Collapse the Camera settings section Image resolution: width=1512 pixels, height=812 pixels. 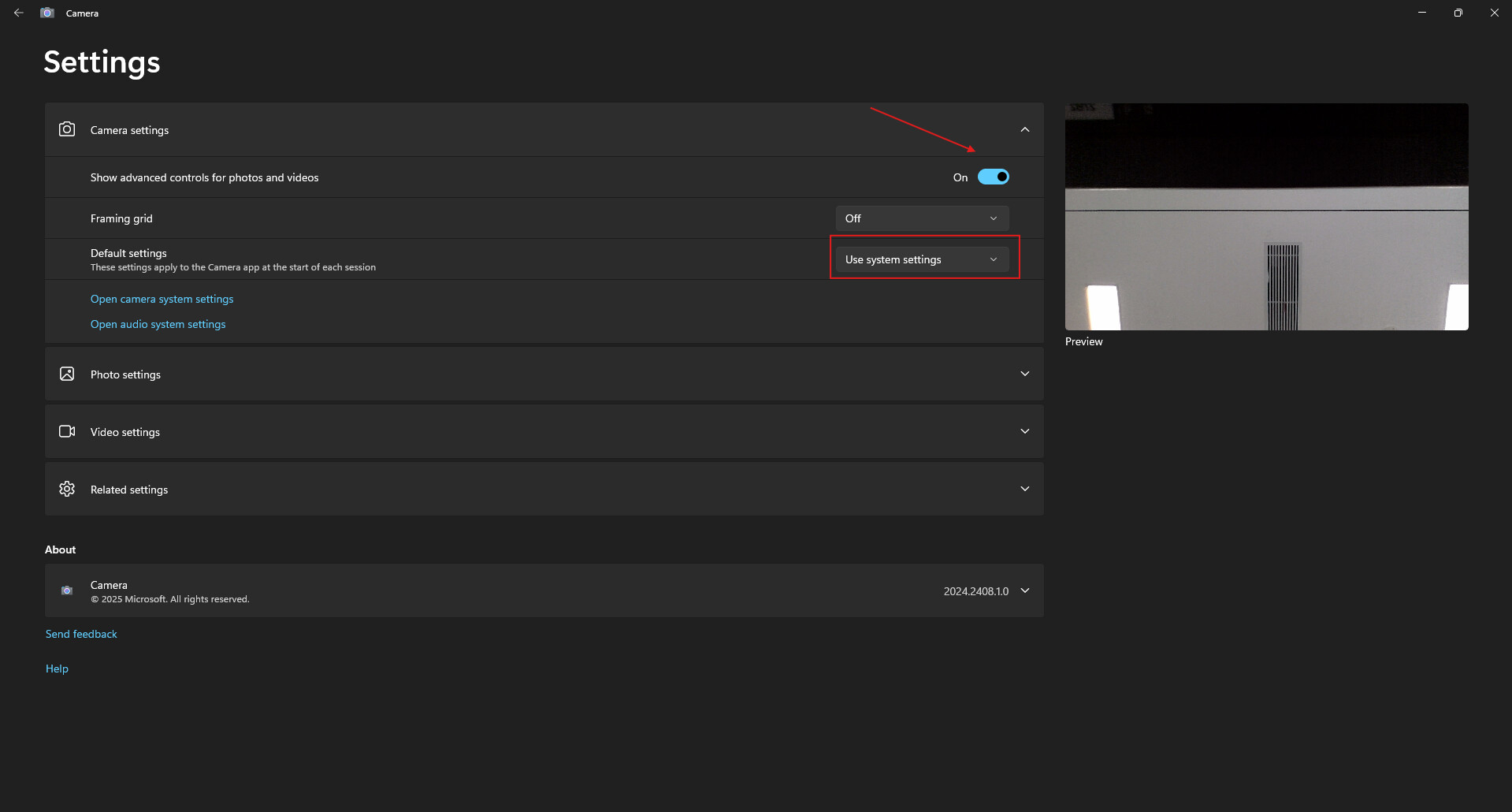(1024, 129)
